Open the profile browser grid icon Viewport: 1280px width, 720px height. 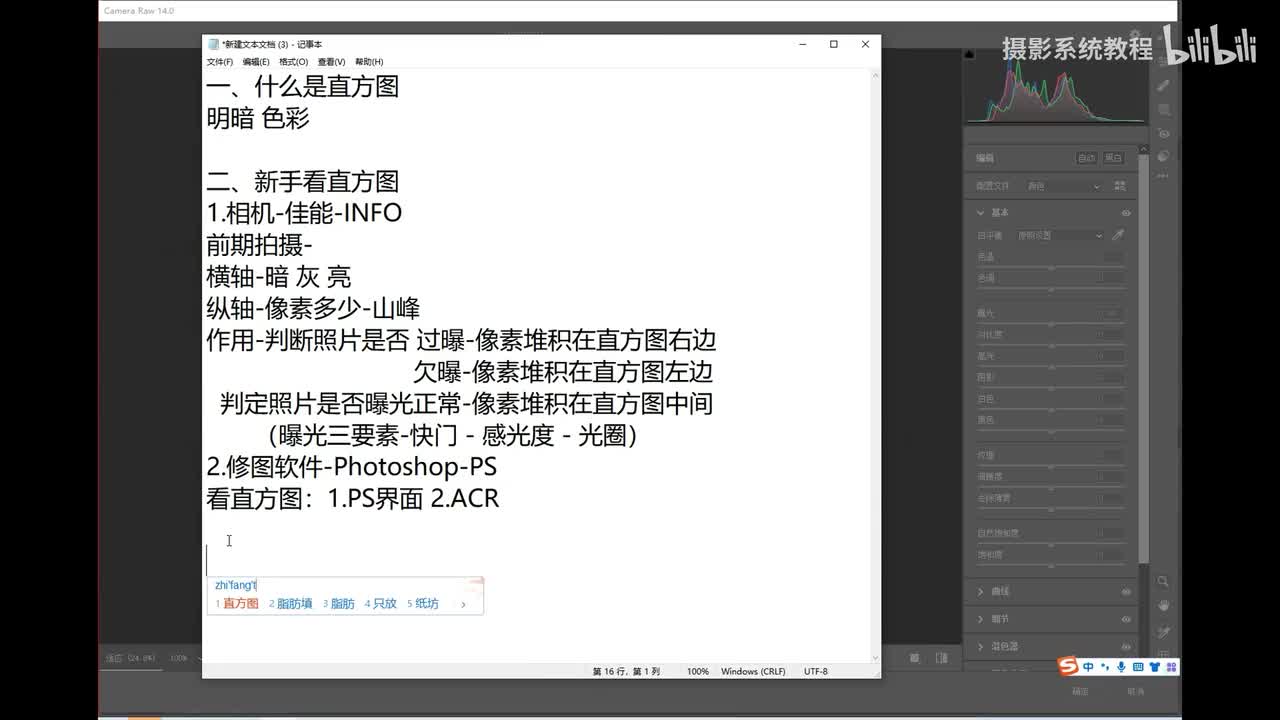tap(1119, 186)
